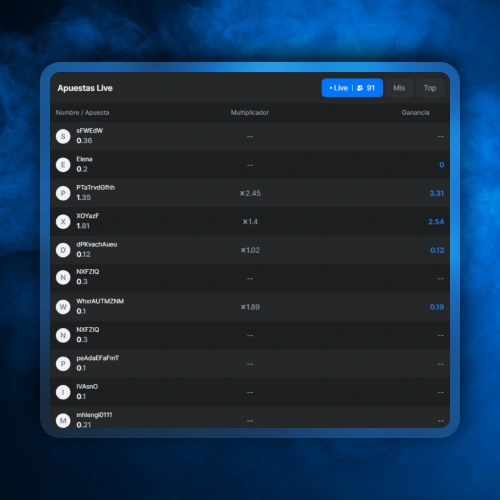Select the username Elena
The image size is (500, 500).
(84, 159)
